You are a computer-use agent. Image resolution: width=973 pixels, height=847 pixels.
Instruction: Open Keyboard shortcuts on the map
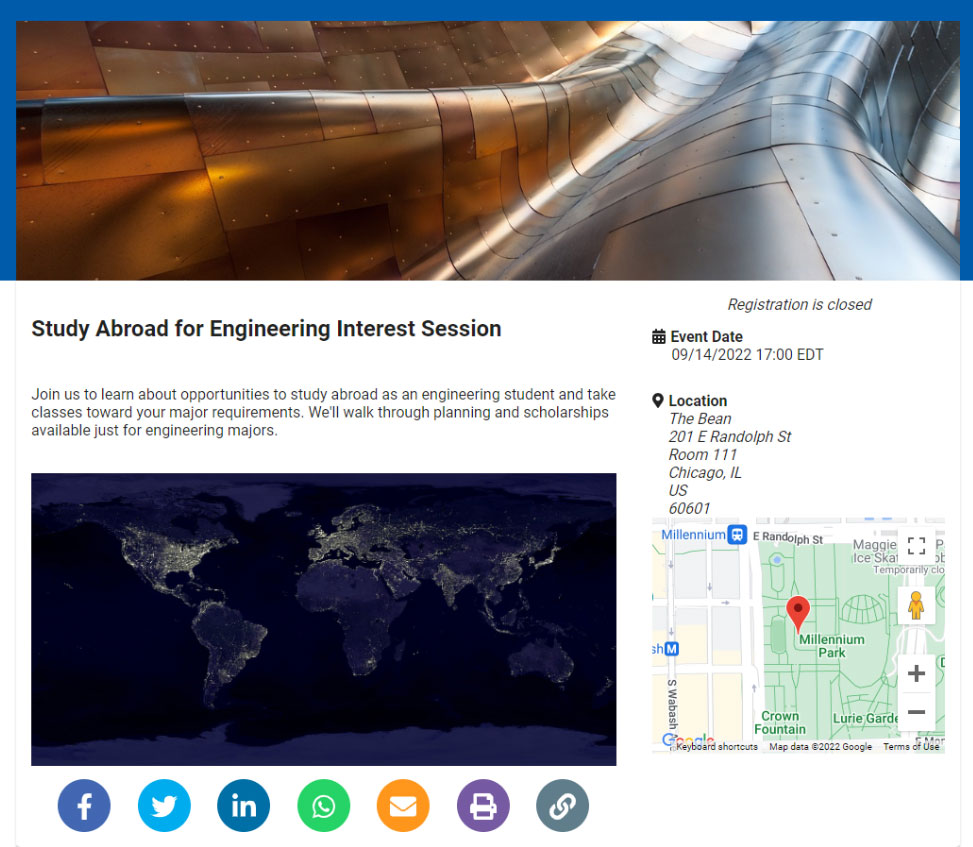[x=717, y=746]
